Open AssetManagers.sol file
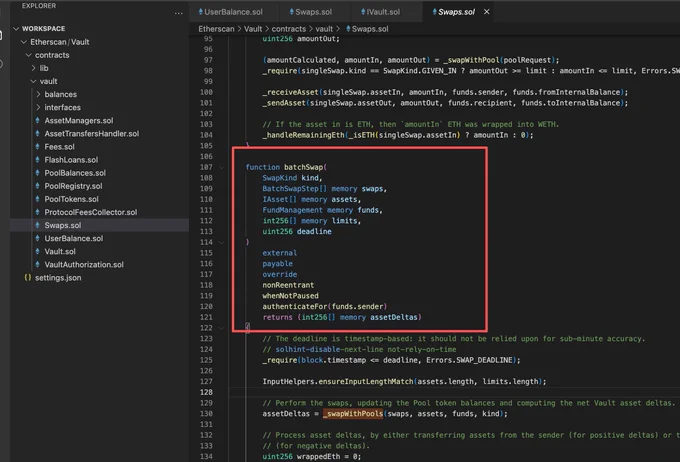Image resolution: width=680 pixels, height=462 pixels. pos(78,121)
